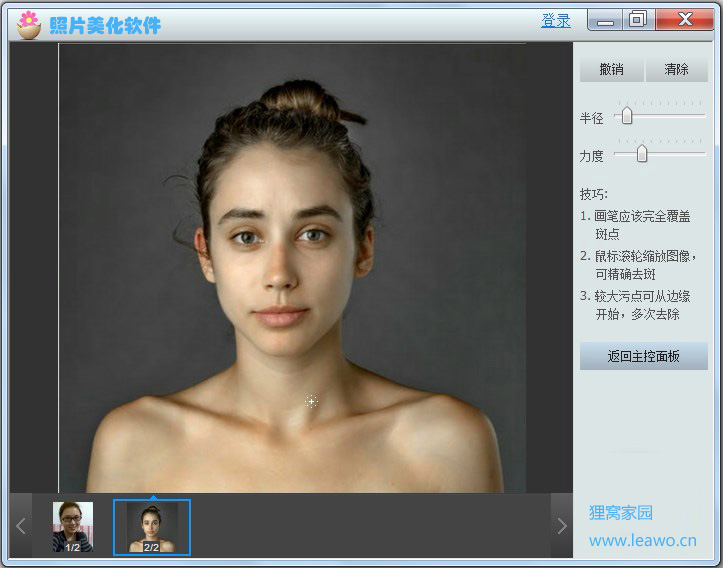Viewport: 723px width, 568px height.
Task: Click the 返回主控面板 button
Action: (x=644, y=356)
